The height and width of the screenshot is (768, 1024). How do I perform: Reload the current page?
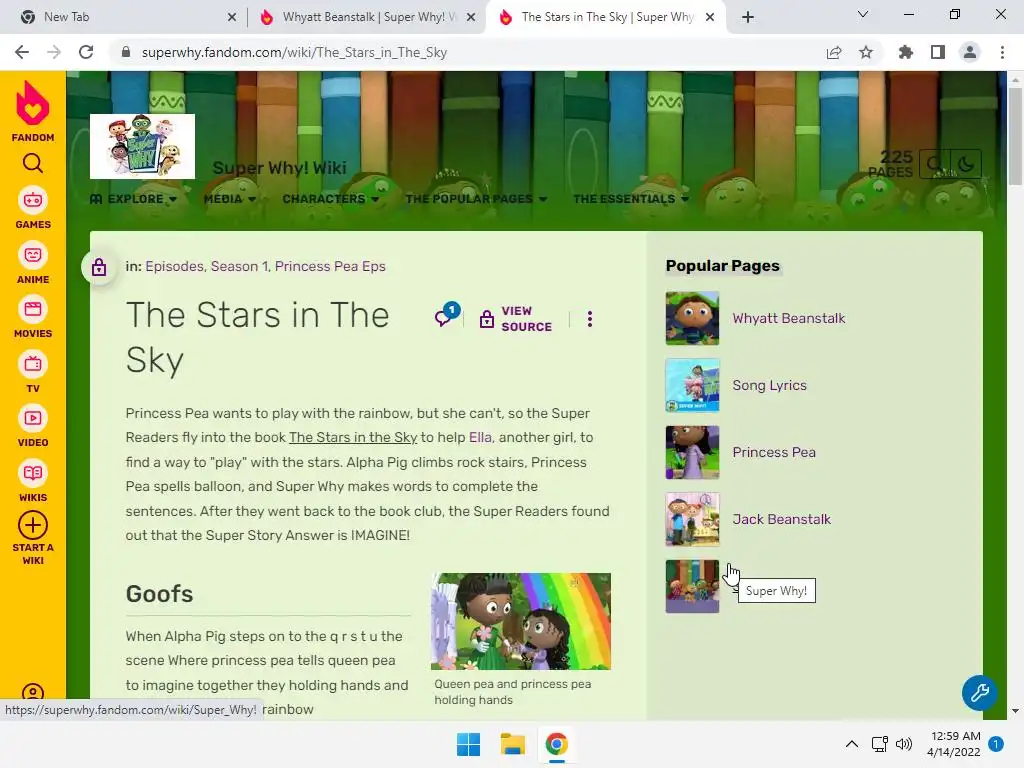pyautogui.click(x=86, y=52)
